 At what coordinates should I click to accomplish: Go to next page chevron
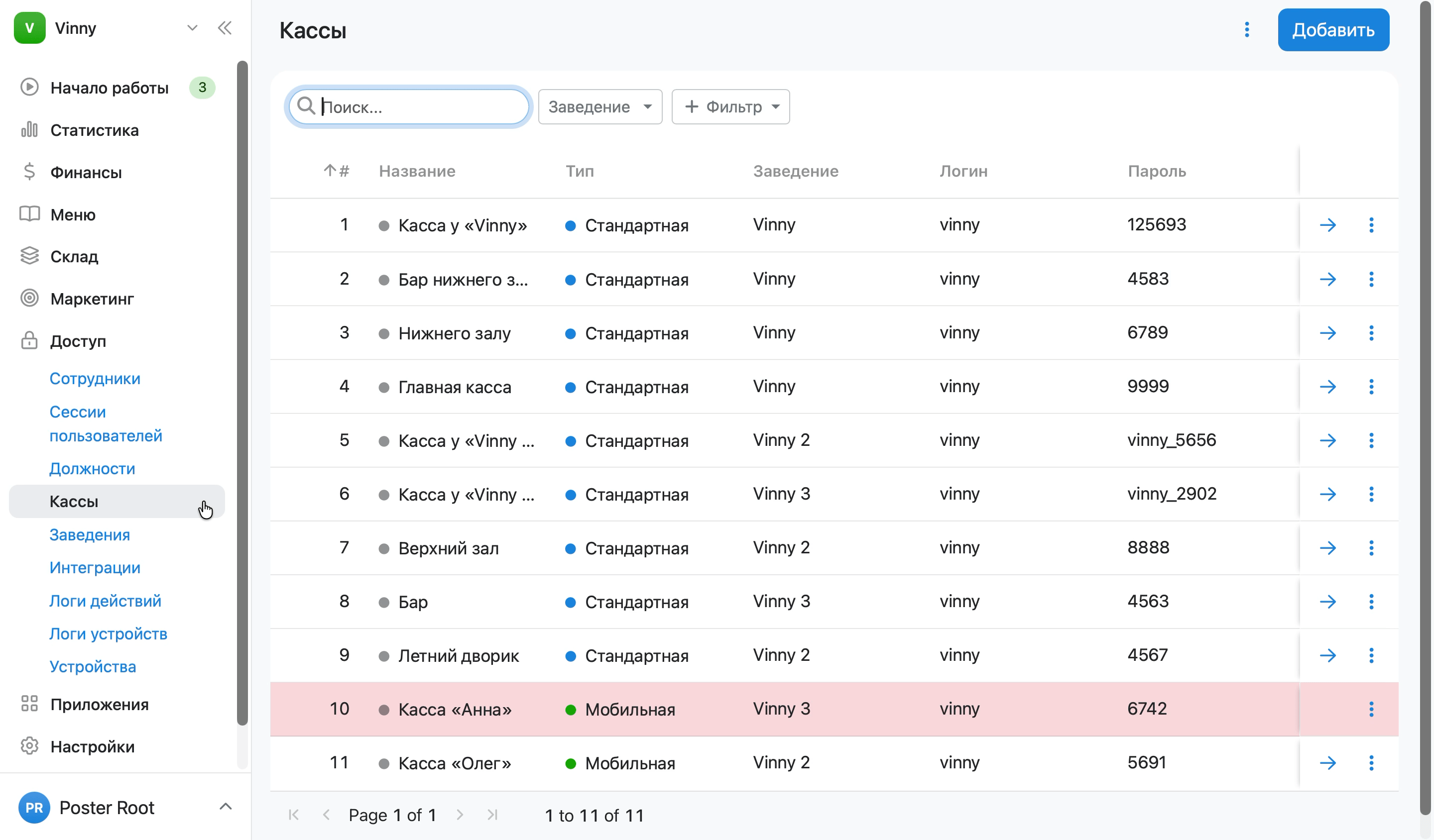(x=460, y=815)
